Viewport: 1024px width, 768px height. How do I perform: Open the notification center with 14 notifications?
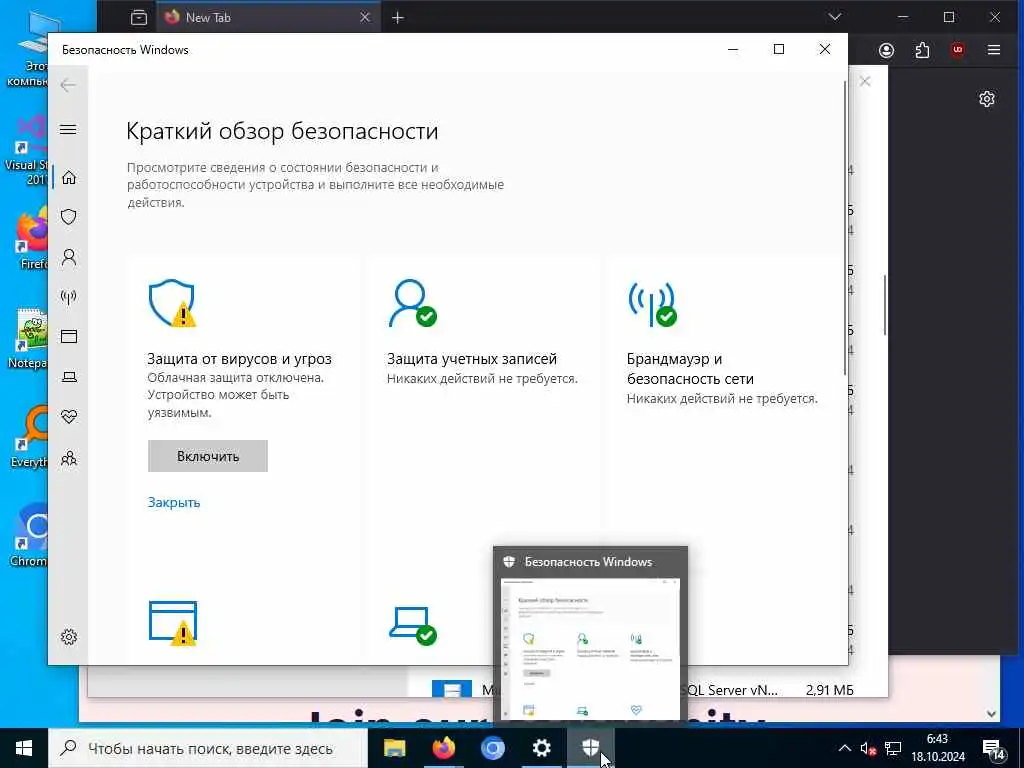coord(993,748)
